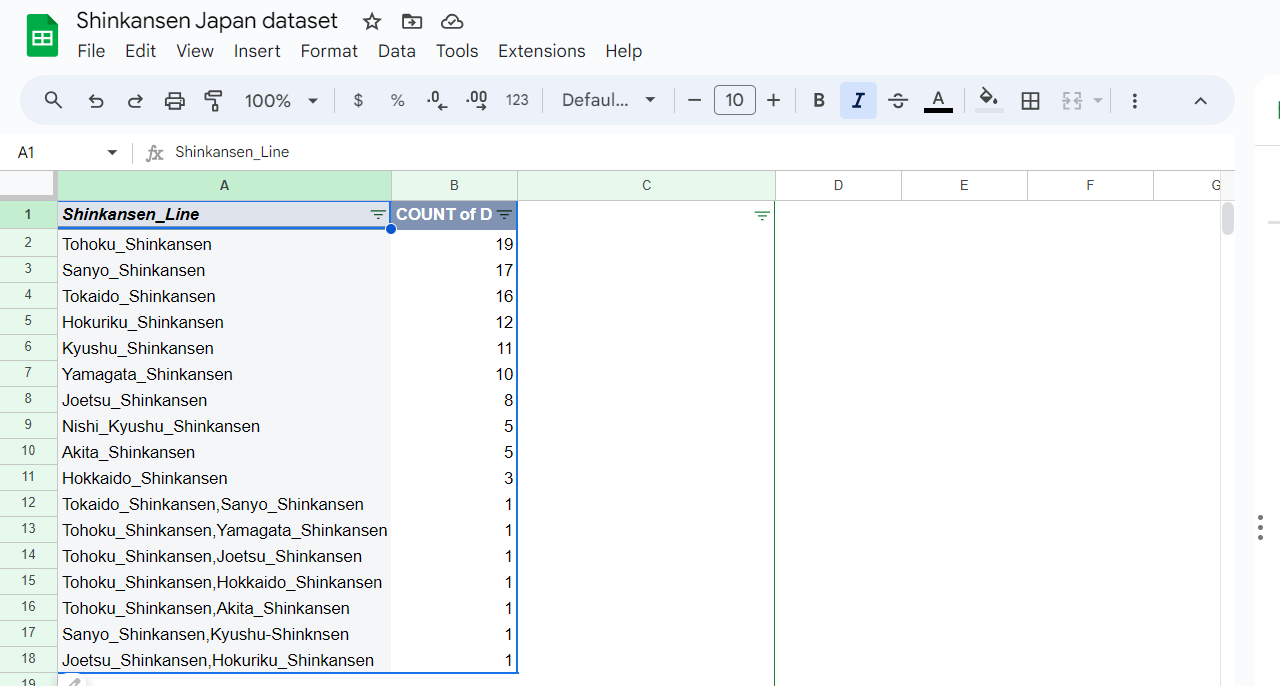Viewport: 1280px width, 686px height.
Task: Click the move to folder icon
Action: click(x=411, y=21)
